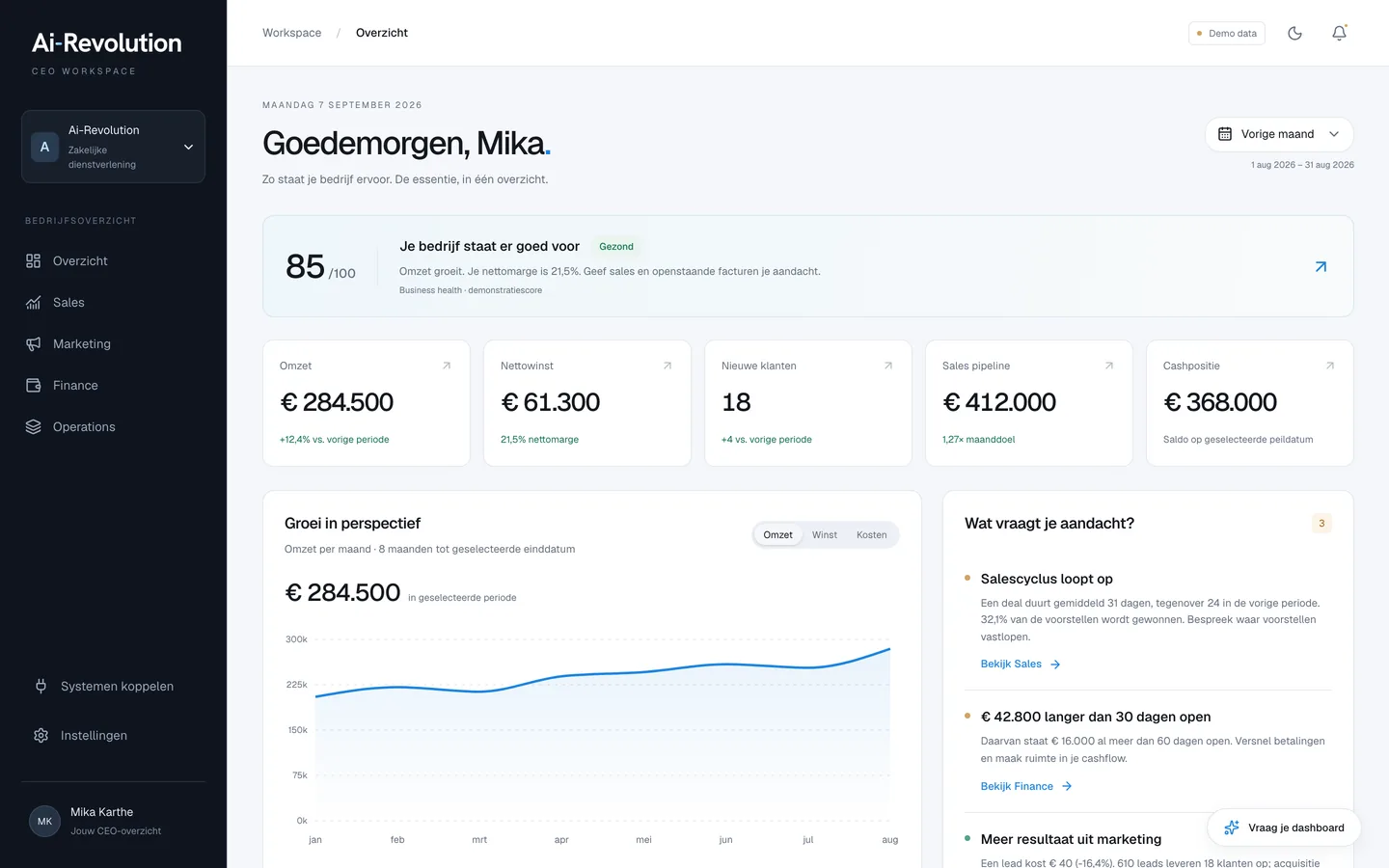This screenshot has height=868, width=1389.
Task: Click the Overzicht breadcrumb
Action: (x=382, y=33)
